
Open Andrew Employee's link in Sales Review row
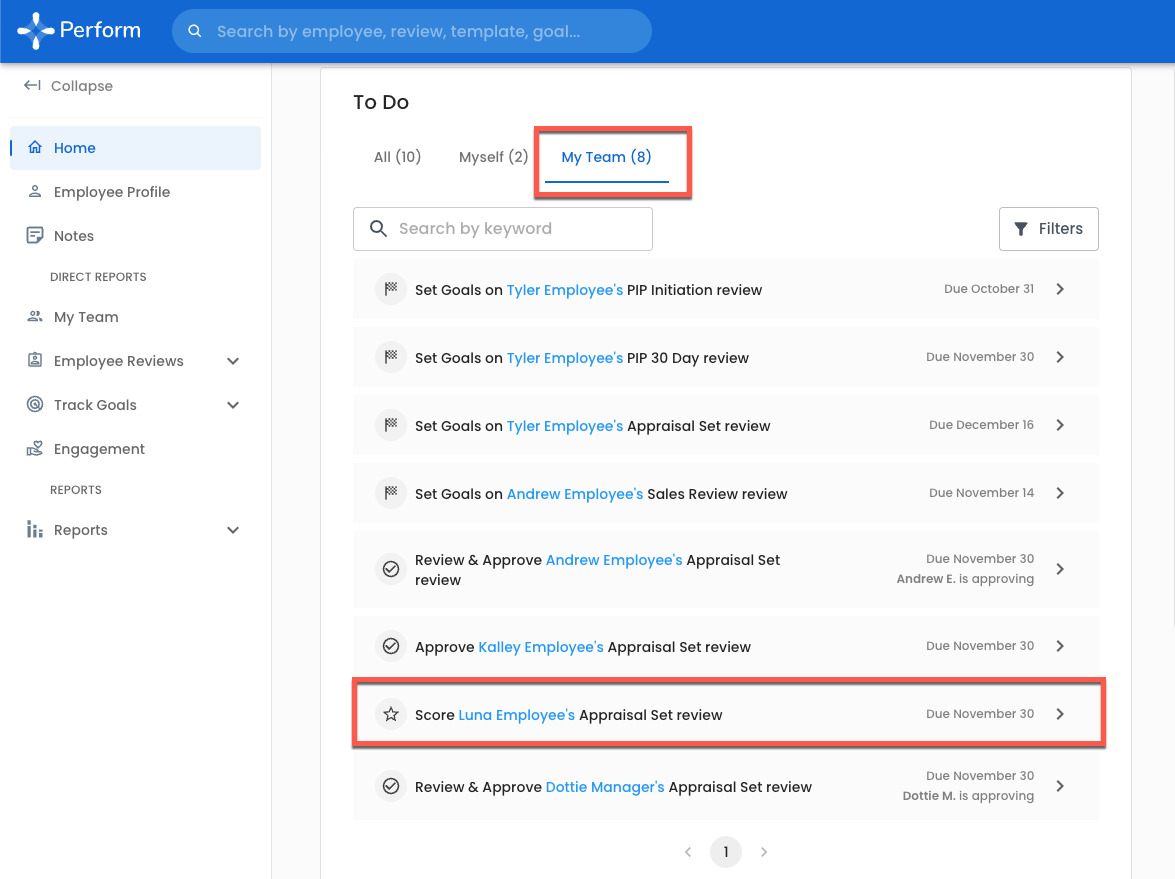point(575,494)
